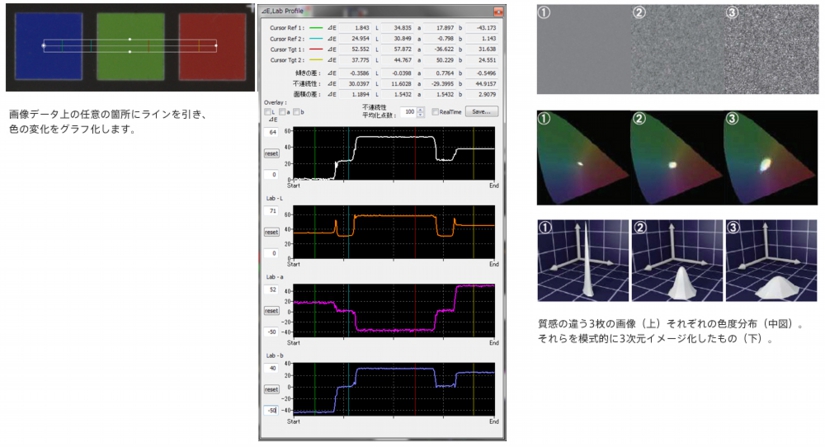Enable the b overlay checkbox
Viewport: 825px width, 447px height.
[x=296, y=112]
